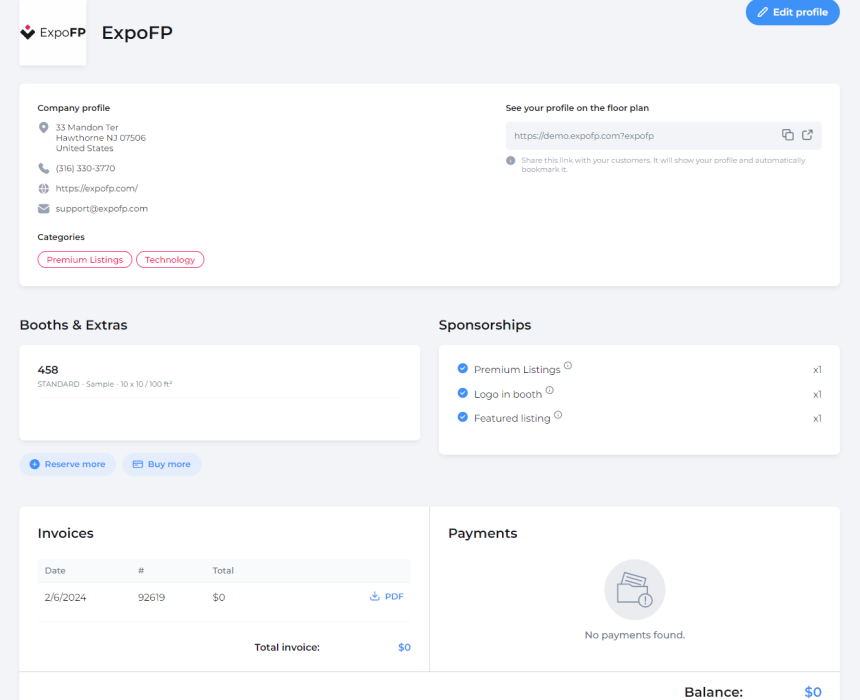Click the envelope email icon
This screenshot has height=700, width=860.
point(43,208)
